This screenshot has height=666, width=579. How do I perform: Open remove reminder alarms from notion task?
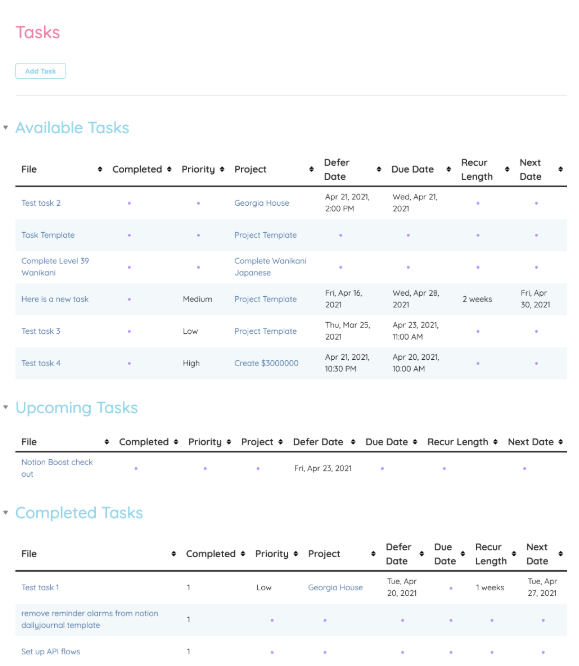coord(90,619)
